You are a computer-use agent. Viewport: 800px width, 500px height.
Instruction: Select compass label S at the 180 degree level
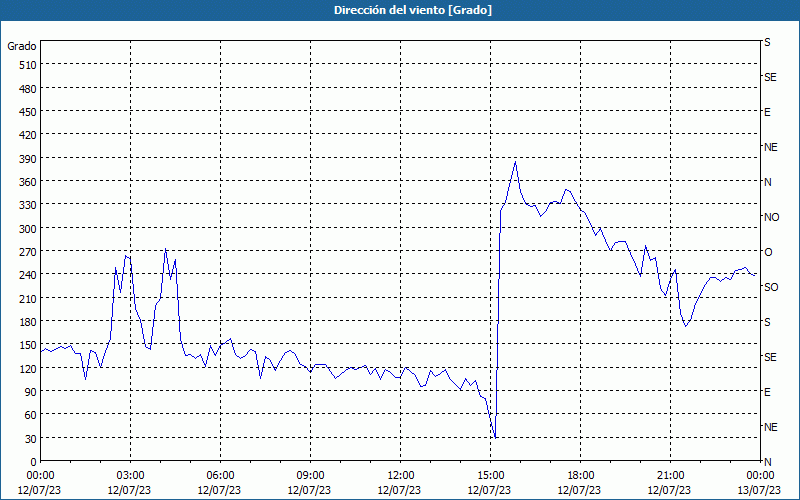click(767, 322)
